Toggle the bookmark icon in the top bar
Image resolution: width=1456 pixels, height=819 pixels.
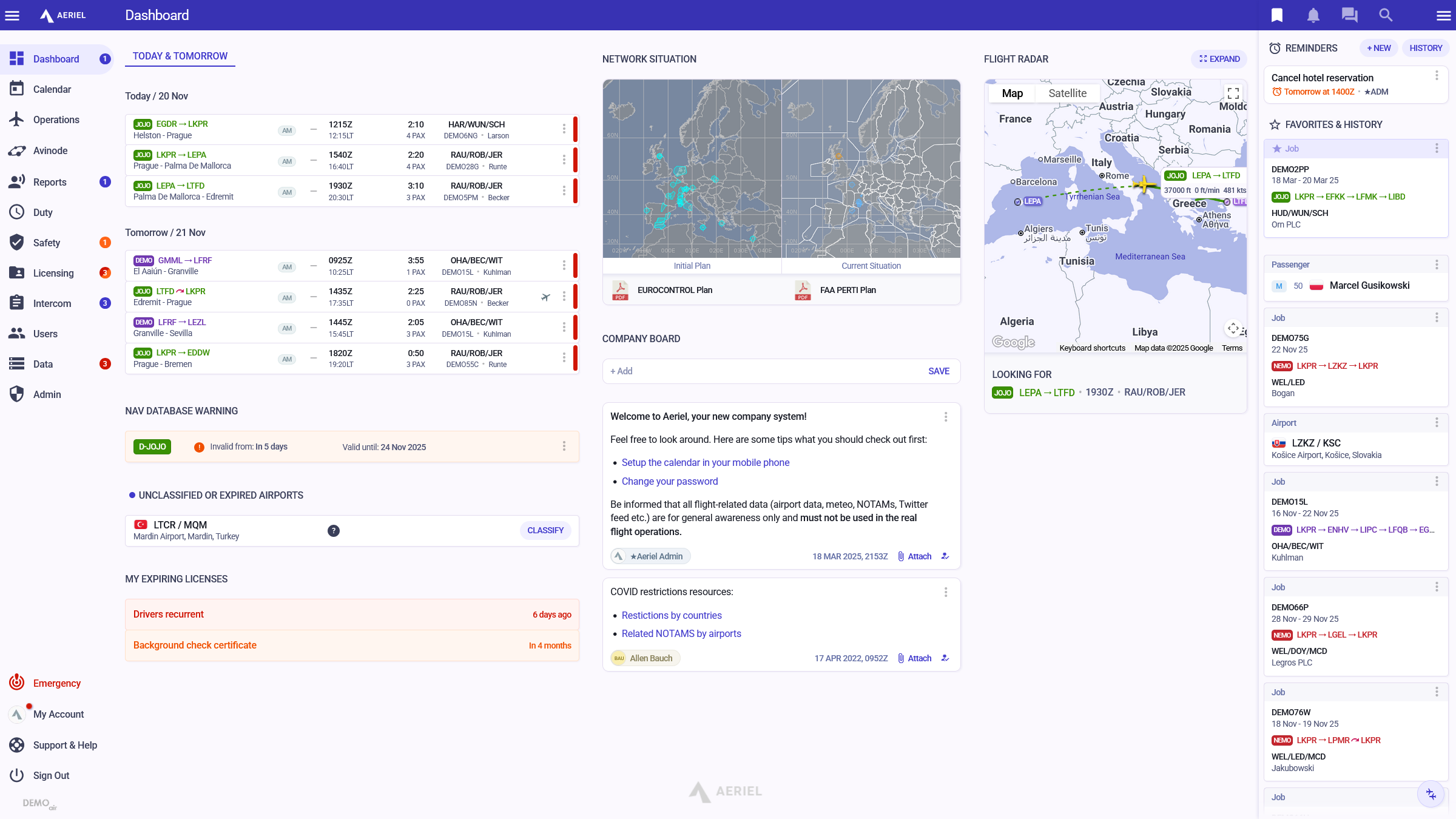1276,15
